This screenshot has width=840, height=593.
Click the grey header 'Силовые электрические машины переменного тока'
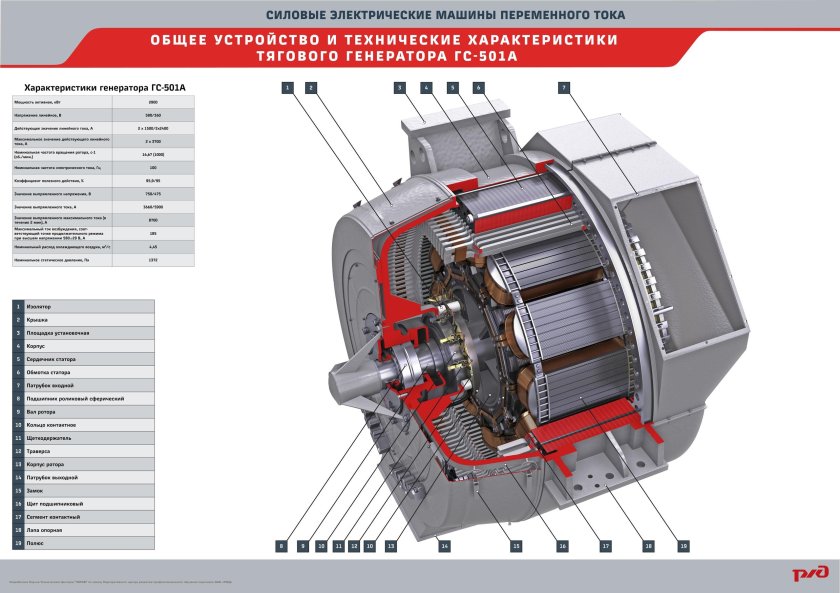[x=419, y=15]
